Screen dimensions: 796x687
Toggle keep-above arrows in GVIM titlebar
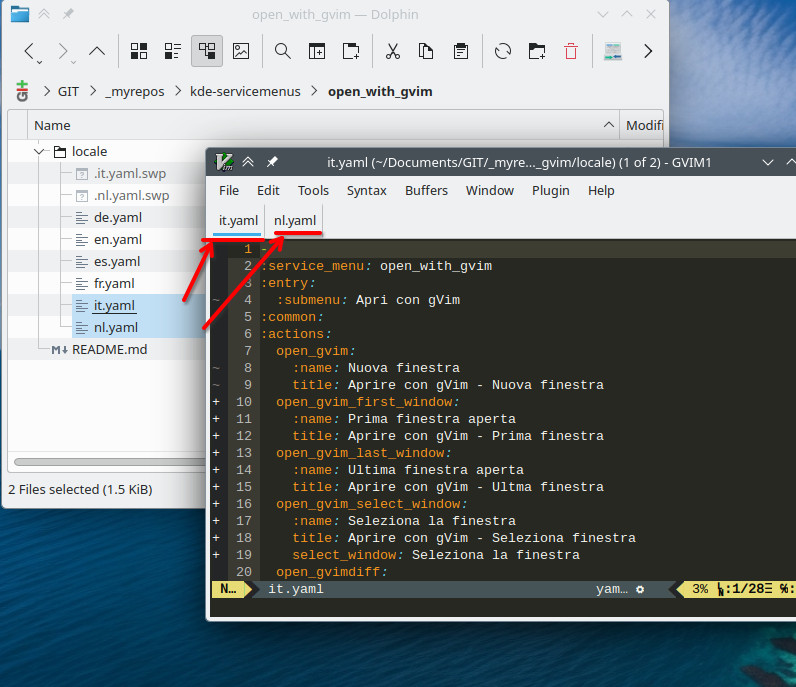pos(248,162)
